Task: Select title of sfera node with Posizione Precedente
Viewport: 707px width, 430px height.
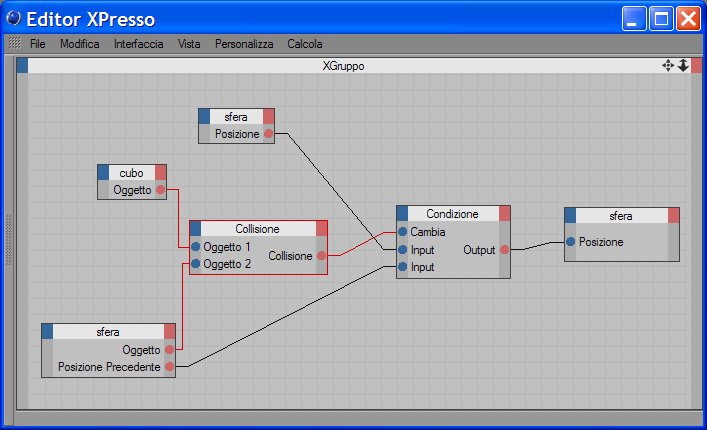Action: [108, 332]
